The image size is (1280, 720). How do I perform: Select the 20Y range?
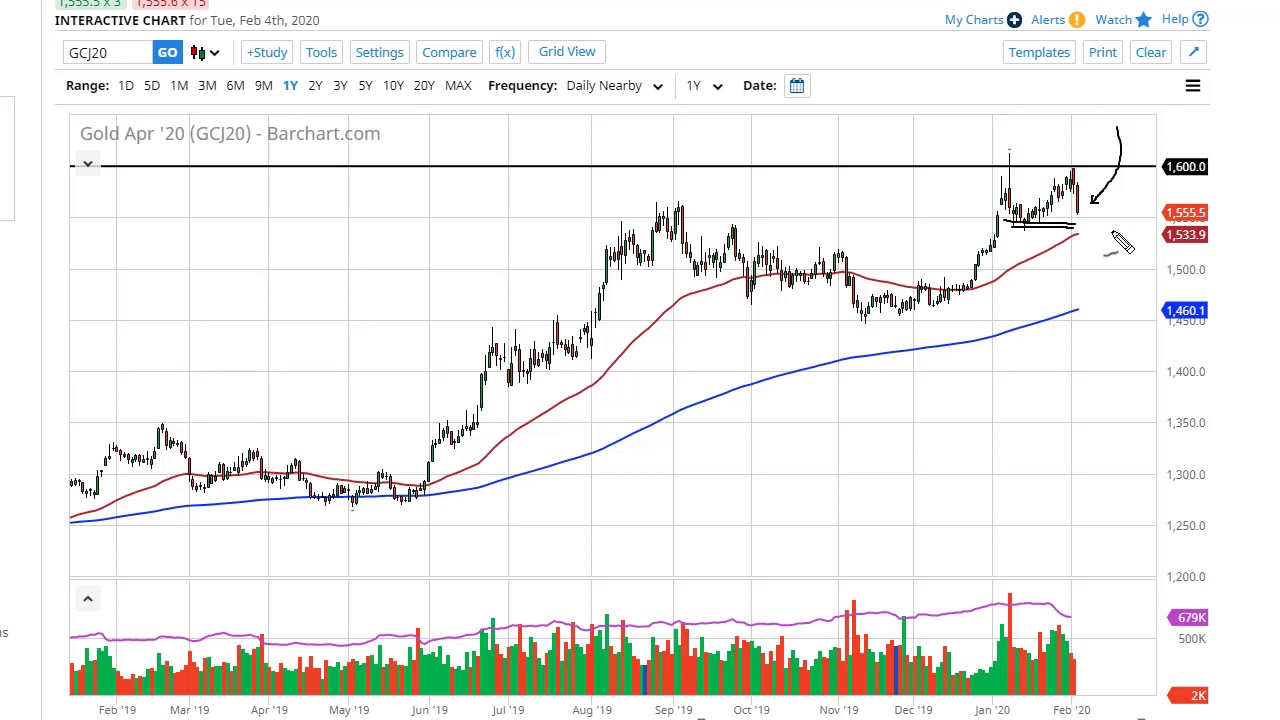point(424,86)
